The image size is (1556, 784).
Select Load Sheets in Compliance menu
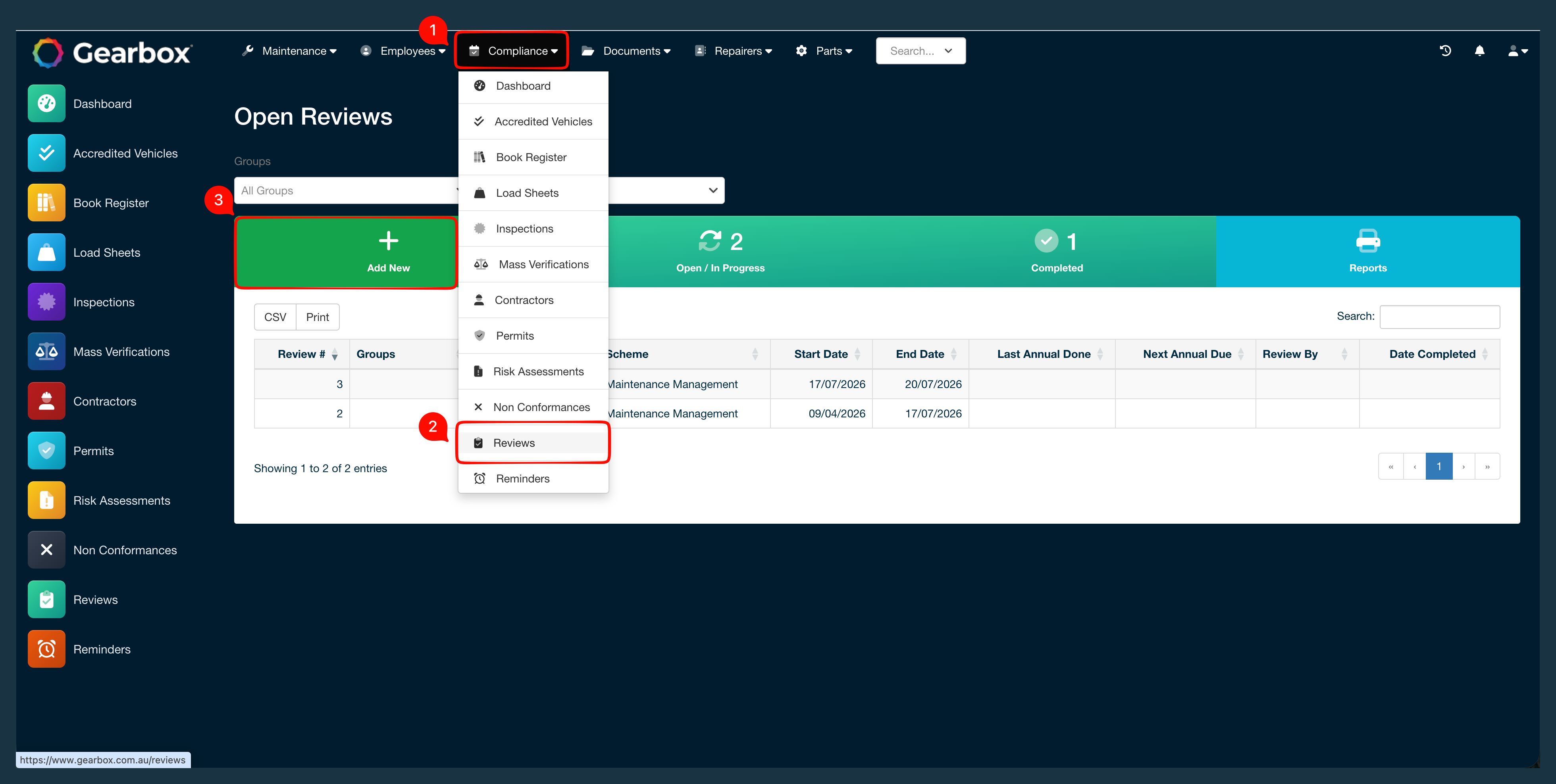[533, 193]
